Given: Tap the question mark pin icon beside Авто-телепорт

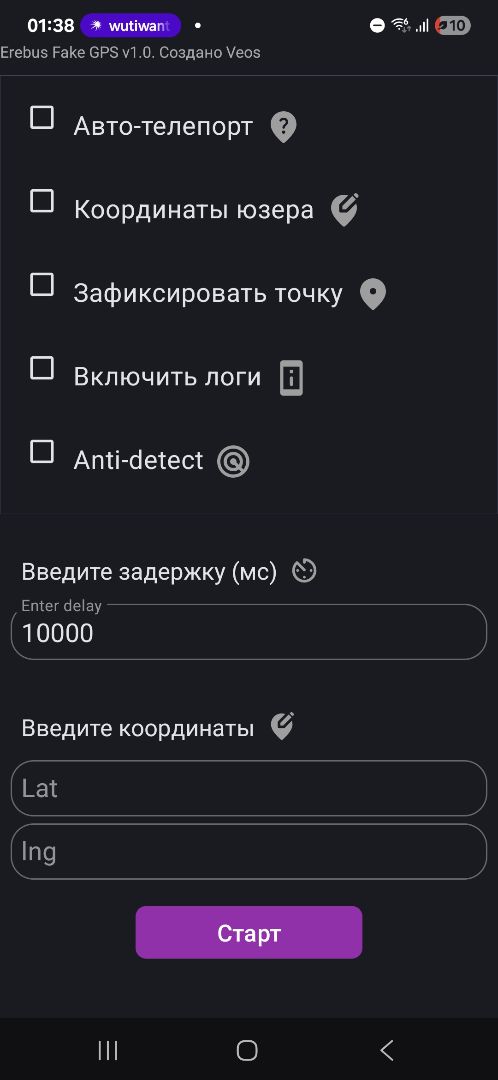Looking at the screenshot, I should (x=283, y=127).
